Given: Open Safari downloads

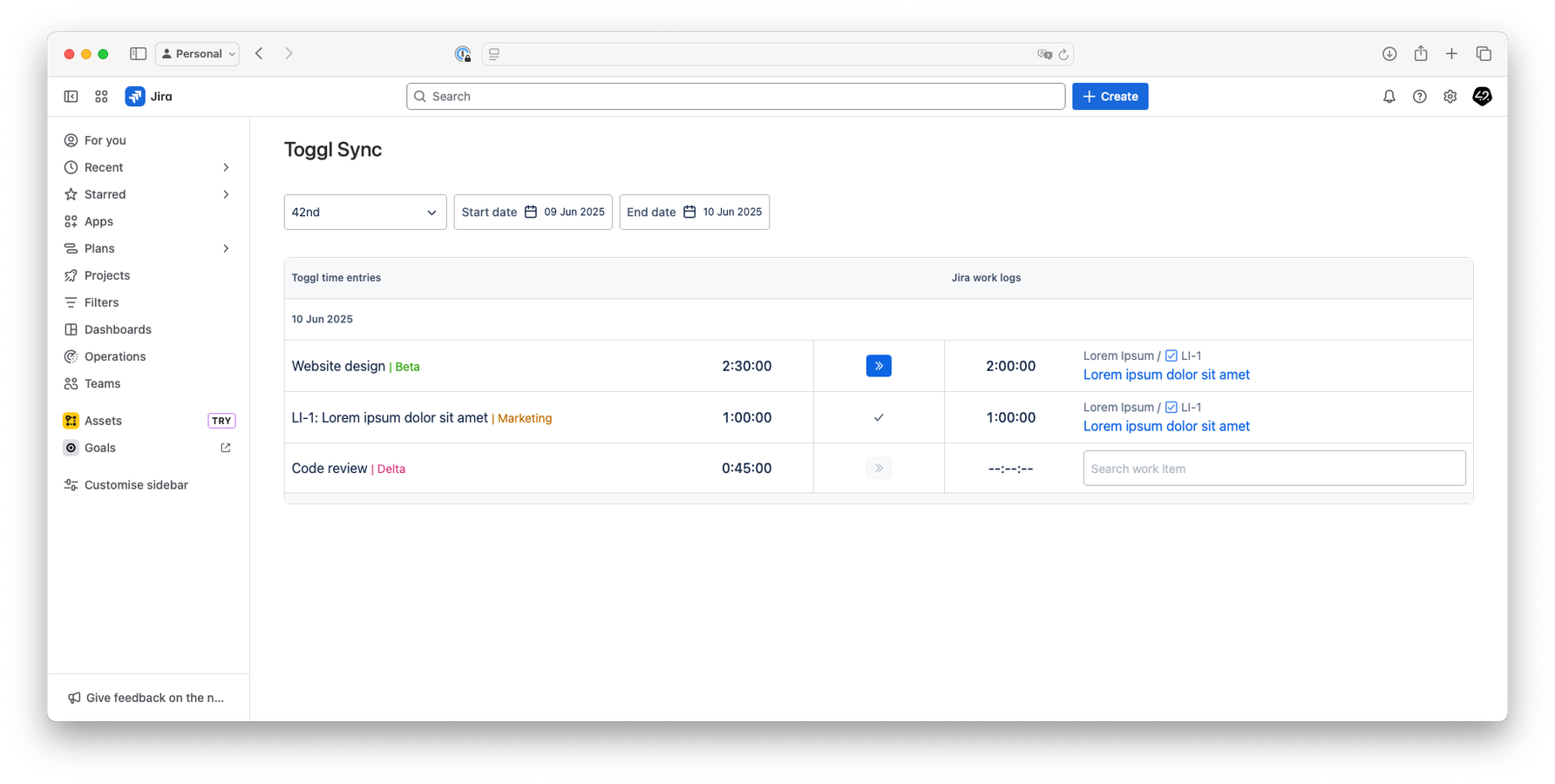Looking at the screenshot, I should click(x=1389, y=54).
